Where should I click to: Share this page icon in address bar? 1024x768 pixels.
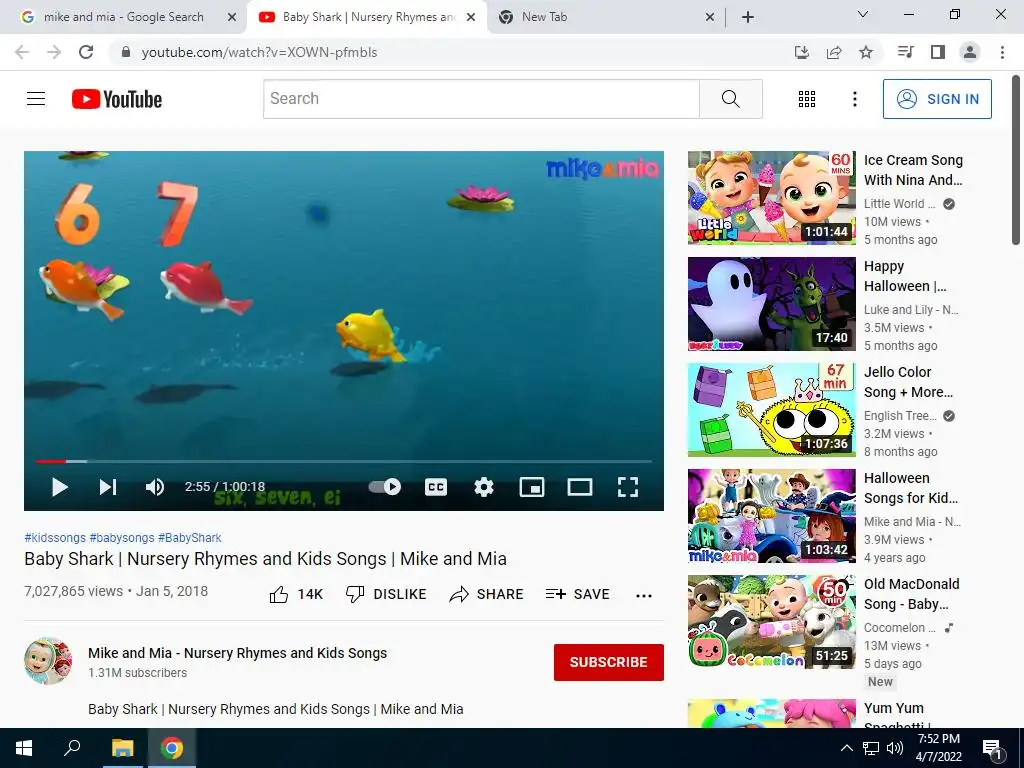click(x=834, y=52)
